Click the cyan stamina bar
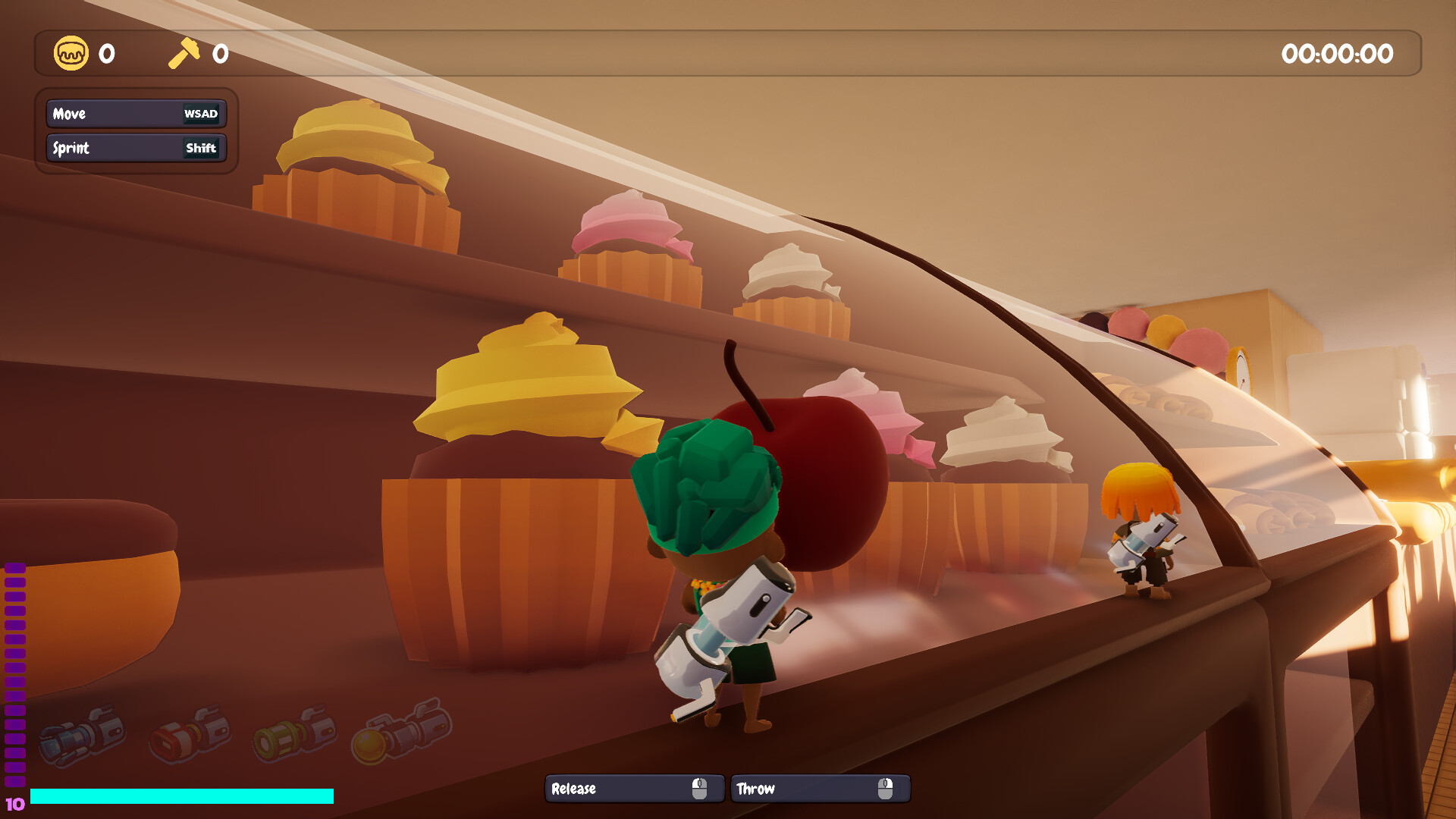This screenshot has height=819, width=1456. (x=181, y=796)
